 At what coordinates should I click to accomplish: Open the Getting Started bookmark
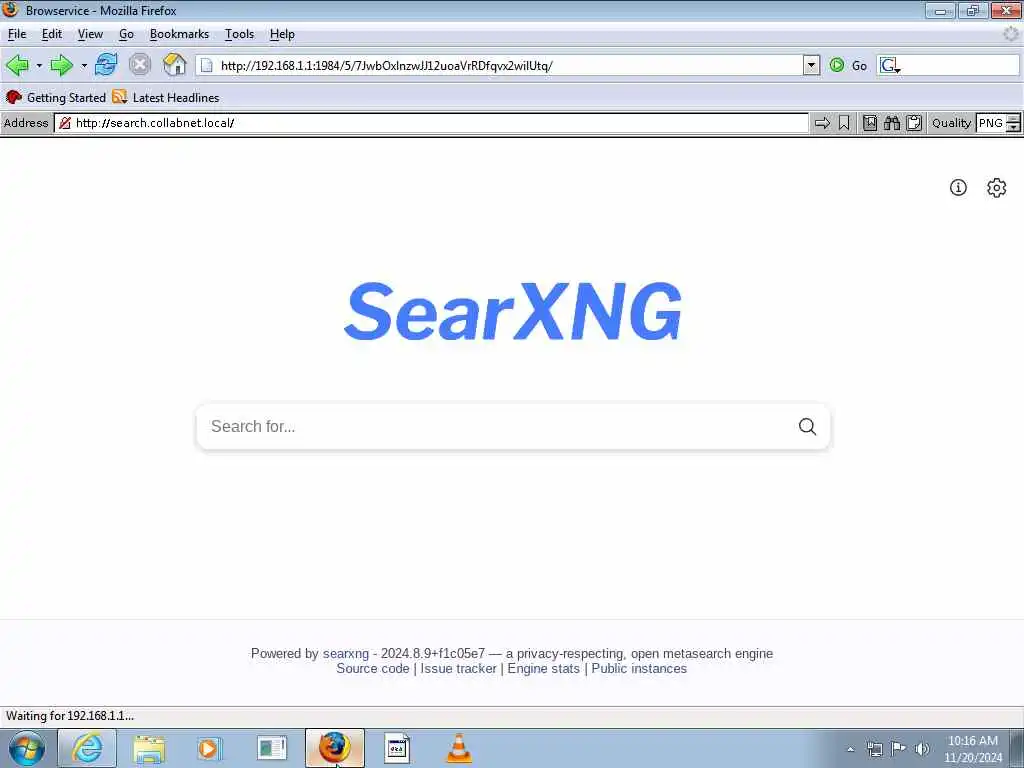[x=56, y=97]
